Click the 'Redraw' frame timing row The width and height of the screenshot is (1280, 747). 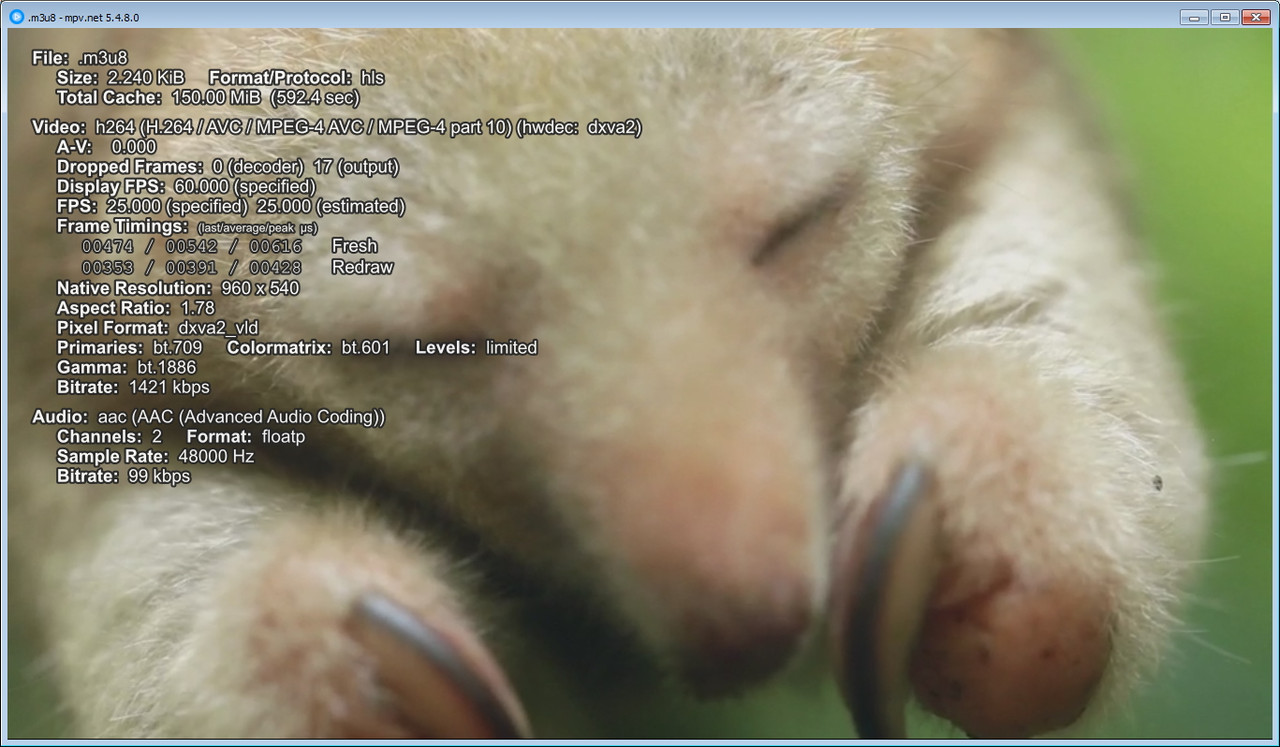pyautogui.click(x=238, y=267)
